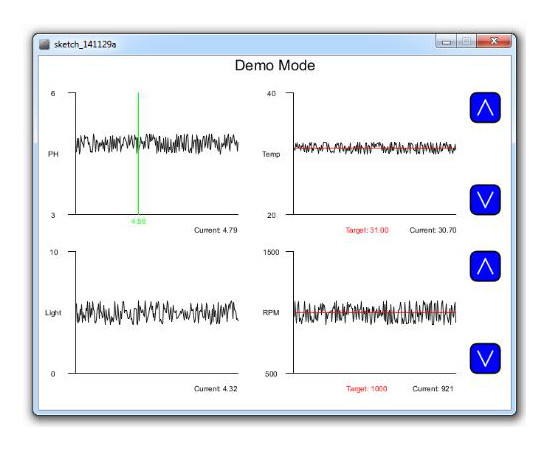The height and width of the screenshot is (450, 550).
Task: Click the Current: 921 RPM reading
Action: point(433,389)
